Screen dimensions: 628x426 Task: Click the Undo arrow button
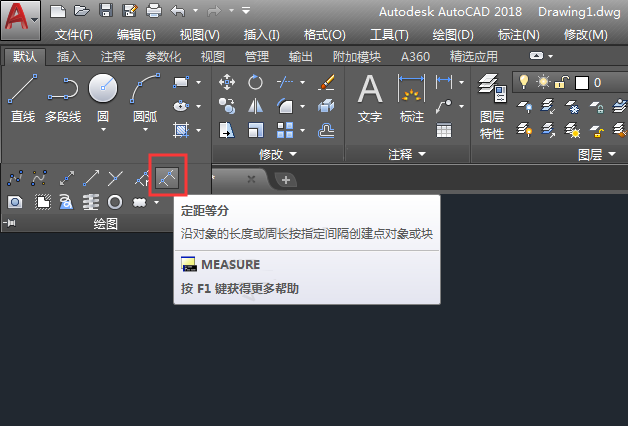tap(178, 11)
